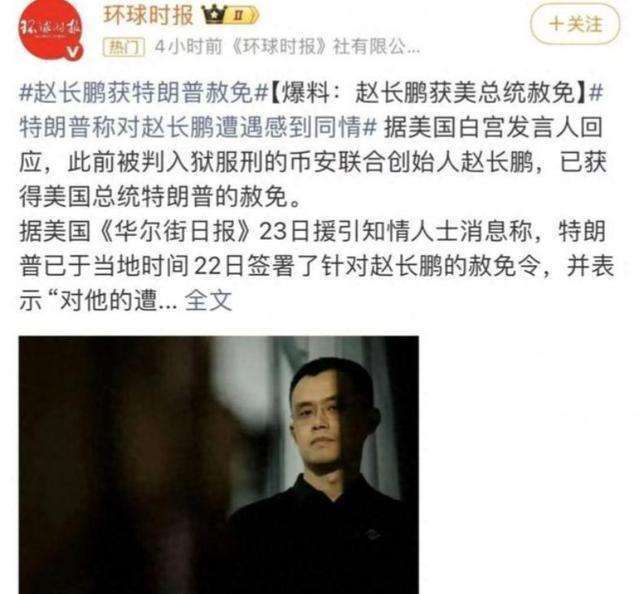Tap the 热门 tag label
The height and width of the screenshot is (594, 640).
coord(124,47)
